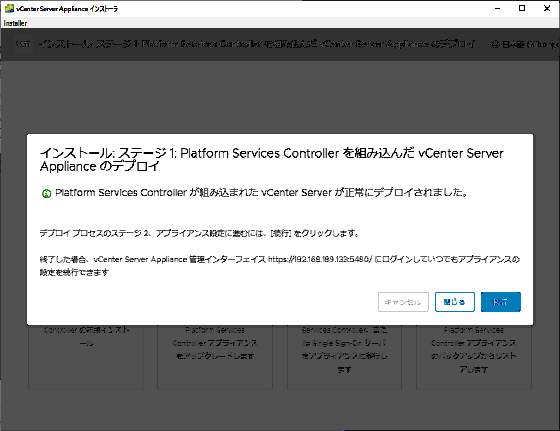Click the greyed キャンセル cancel button
Image resolution: width=560 pixels, height=431 pixels.
tap(403, 302)
